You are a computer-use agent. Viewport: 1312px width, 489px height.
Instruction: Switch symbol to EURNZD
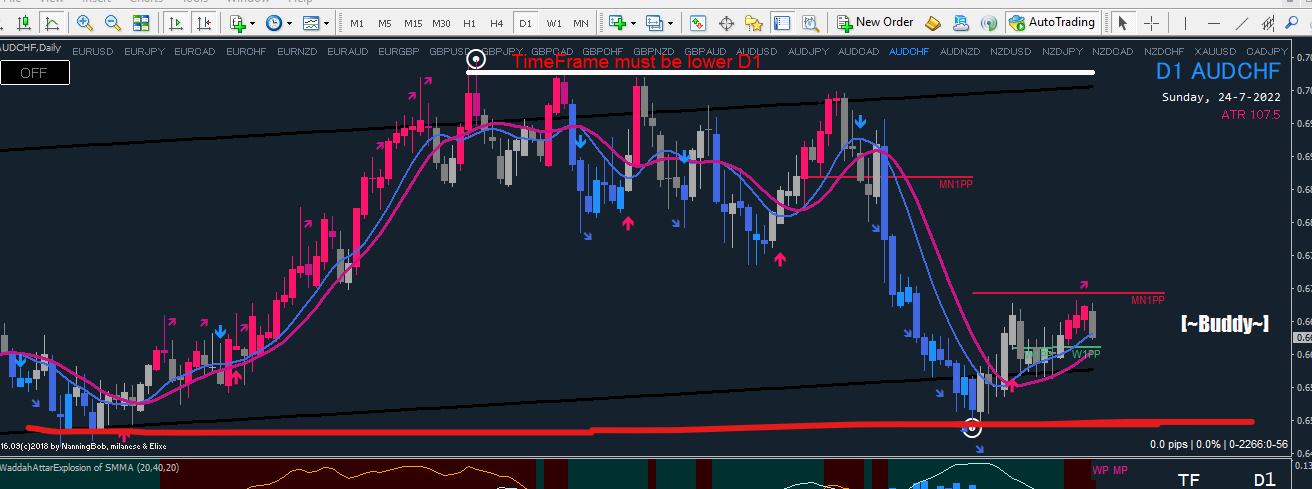(297, 50)
